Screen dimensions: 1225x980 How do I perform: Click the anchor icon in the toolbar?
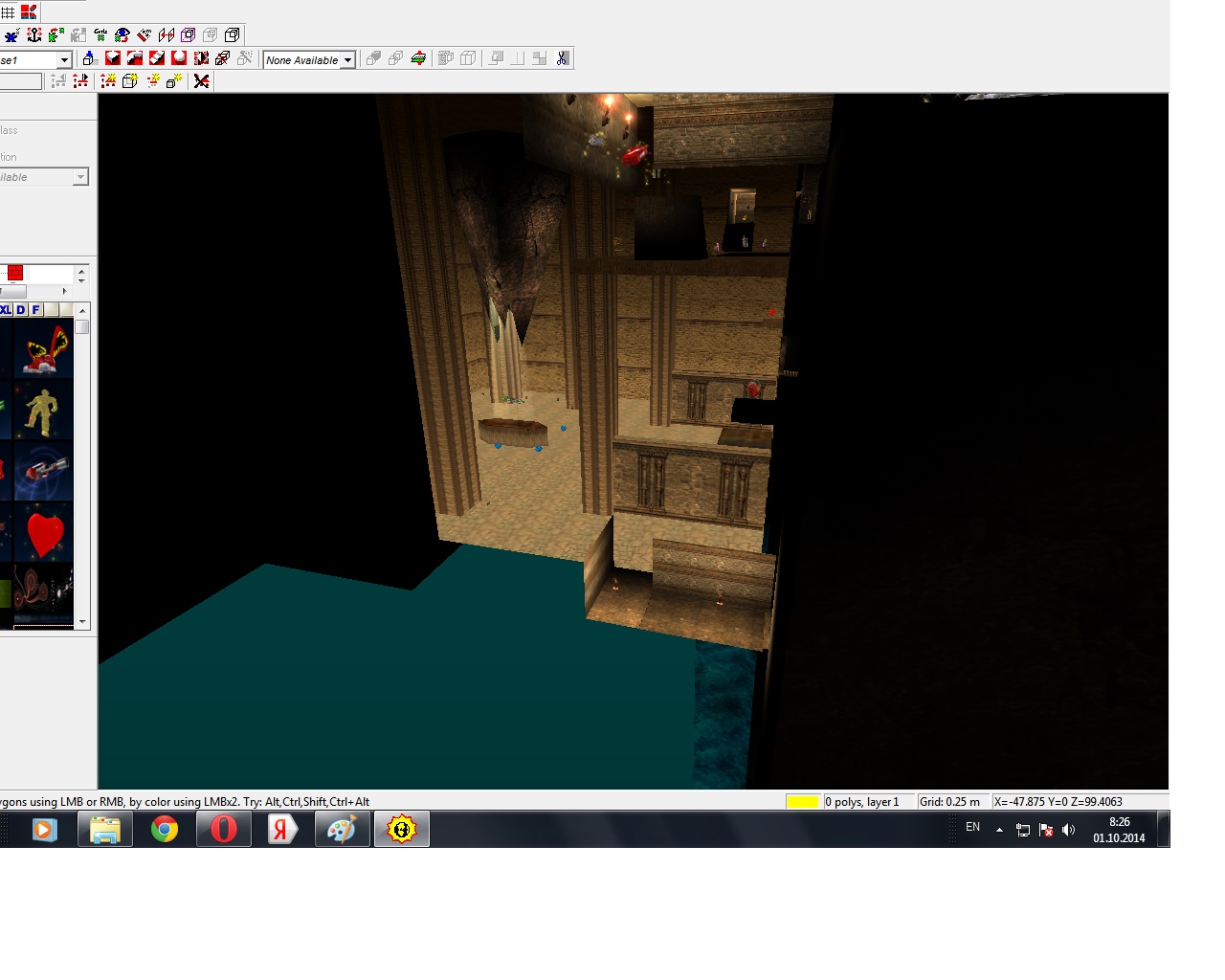[34, 35]
